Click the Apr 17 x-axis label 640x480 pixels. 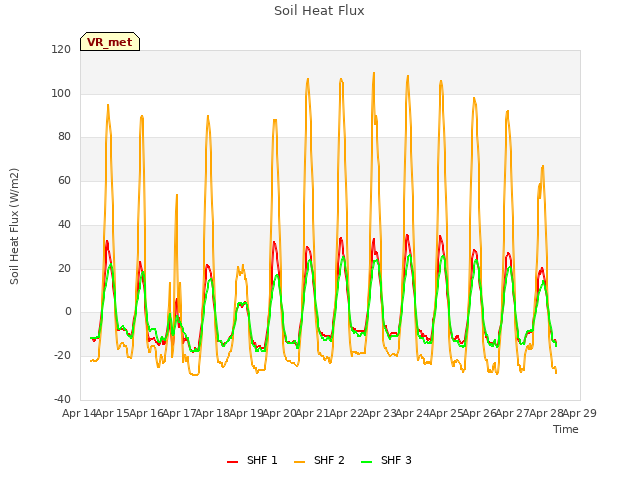point(179,413)
